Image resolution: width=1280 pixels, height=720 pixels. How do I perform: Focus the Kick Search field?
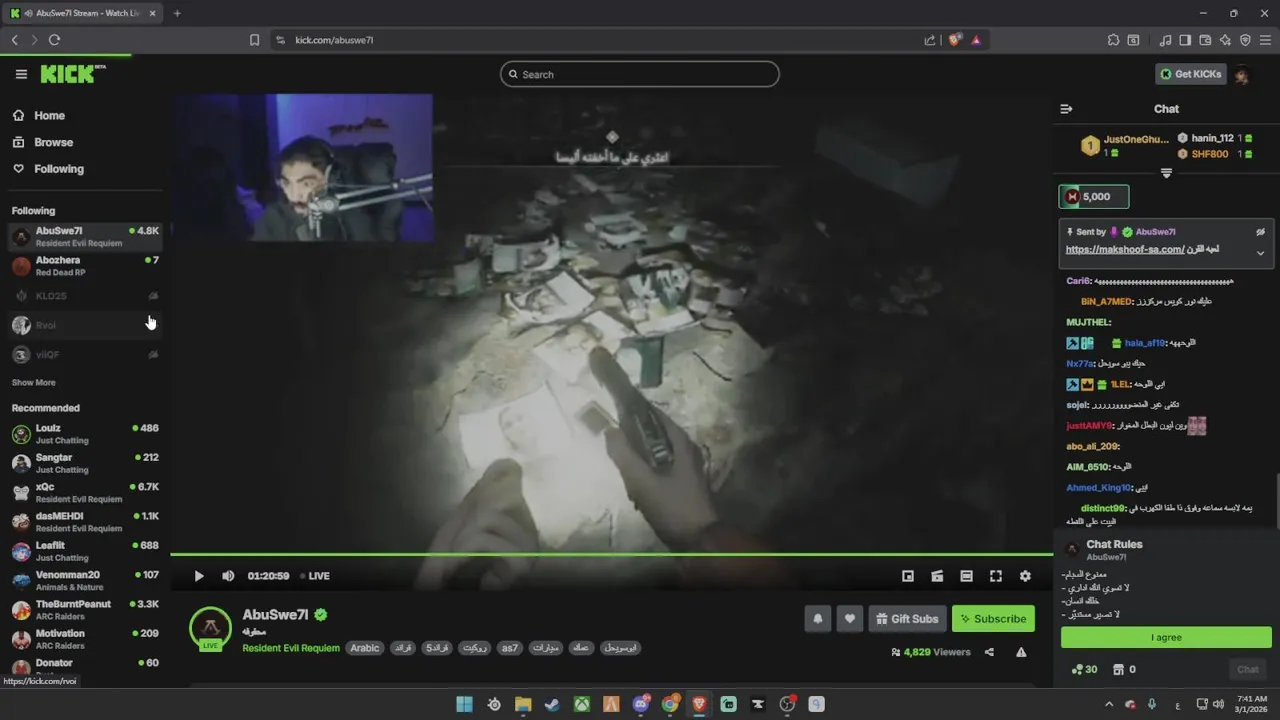[640, 74]
